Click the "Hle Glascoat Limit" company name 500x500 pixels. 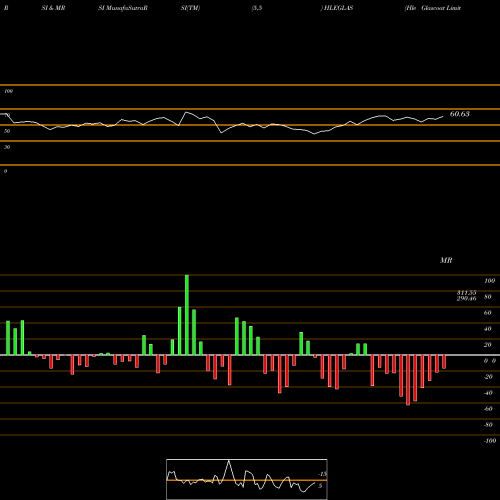coord(433,8)
